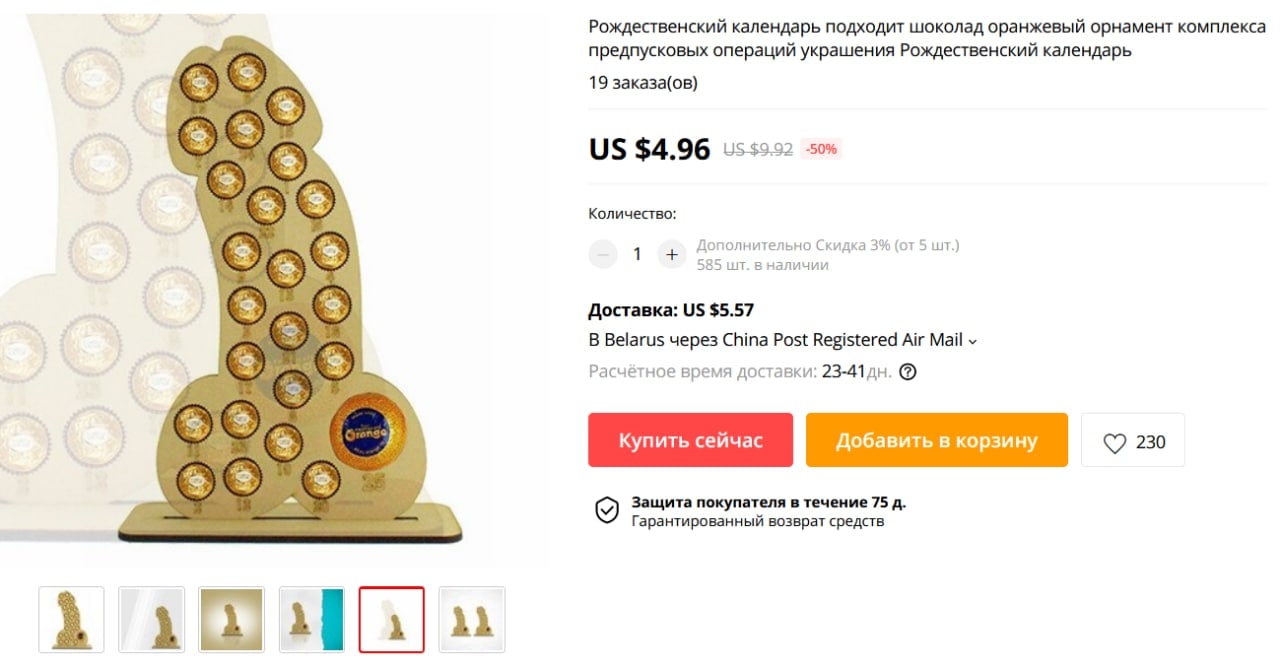
Task: Click Купить сейчас button
Action: point(690,440)
